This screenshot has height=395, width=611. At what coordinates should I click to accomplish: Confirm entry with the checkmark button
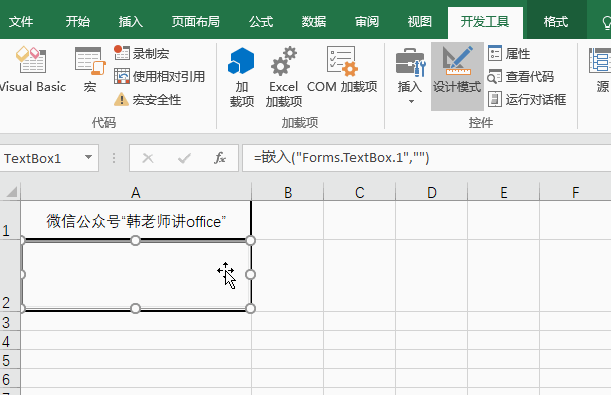184,158
